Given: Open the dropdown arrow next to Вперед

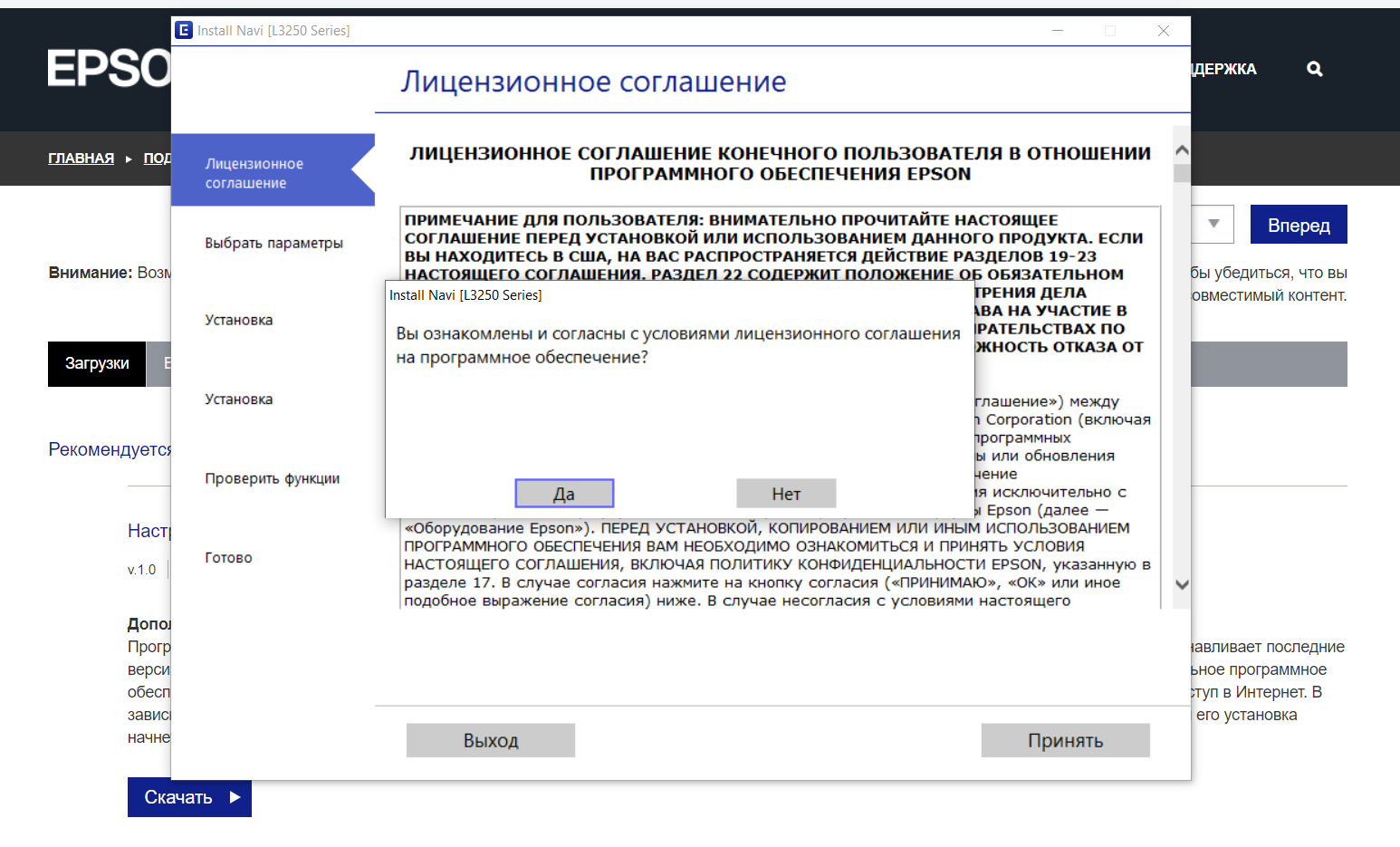Looking at the screenshot, I should pos(1213,224).
